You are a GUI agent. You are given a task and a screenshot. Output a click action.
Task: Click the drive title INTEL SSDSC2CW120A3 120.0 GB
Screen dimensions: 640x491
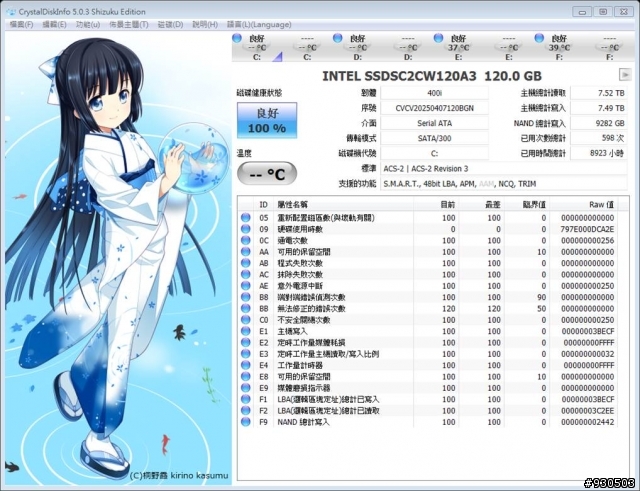click(432, 76)
